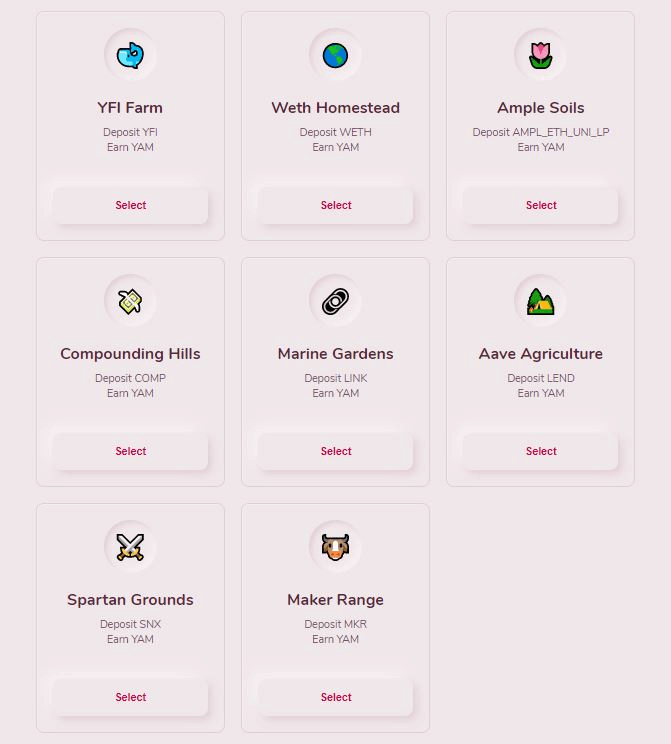Screen dimensions: 671x744
Task: Click the Marine Gardens link chain icon
Action: pos(335,301)
